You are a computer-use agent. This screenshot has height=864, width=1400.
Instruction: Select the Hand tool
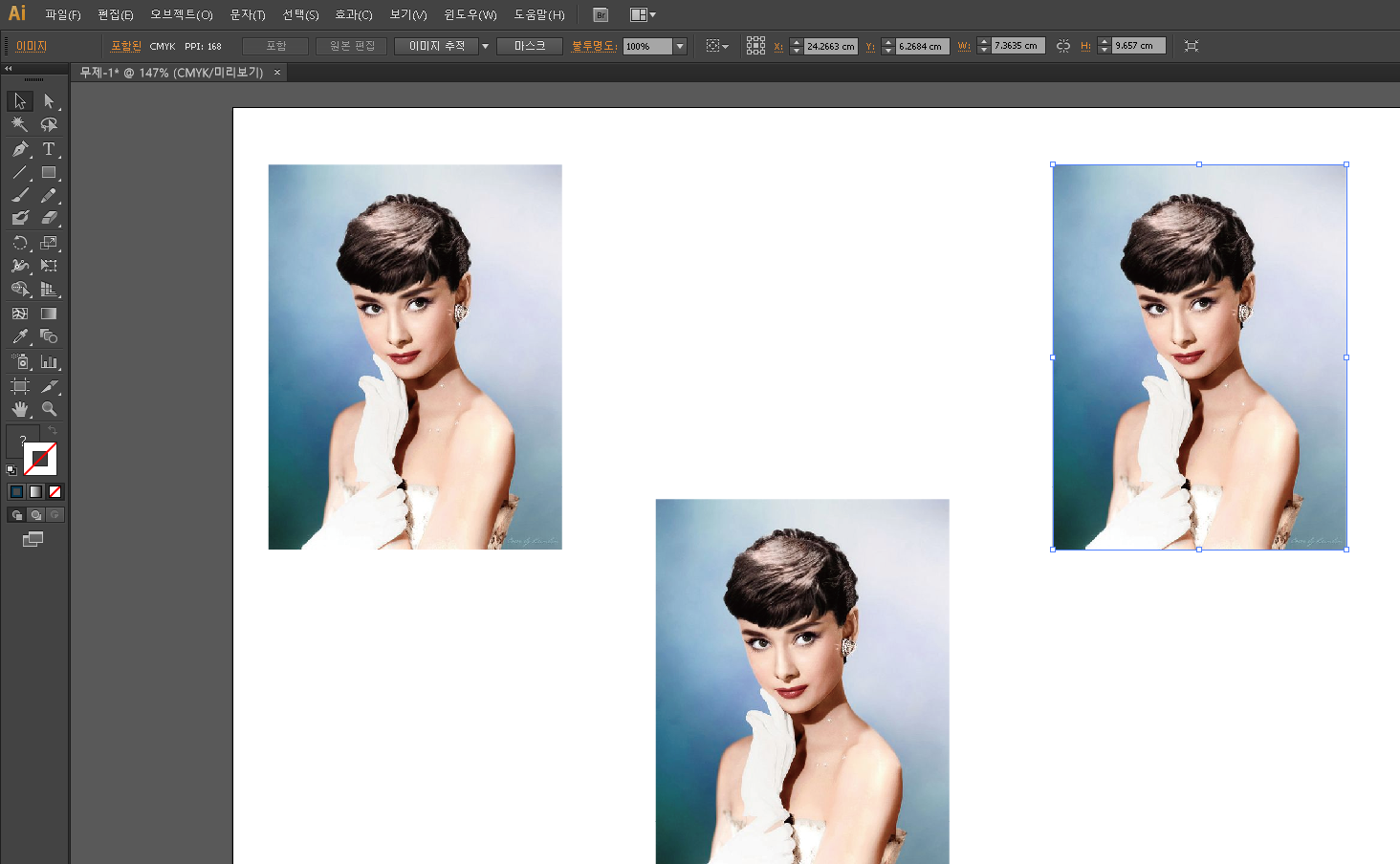(20, 409)
